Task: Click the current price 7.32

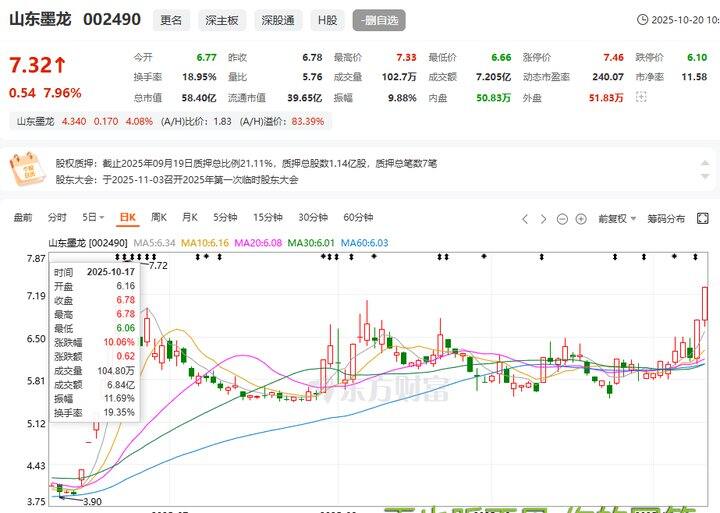Action: (x=38, y=65)
